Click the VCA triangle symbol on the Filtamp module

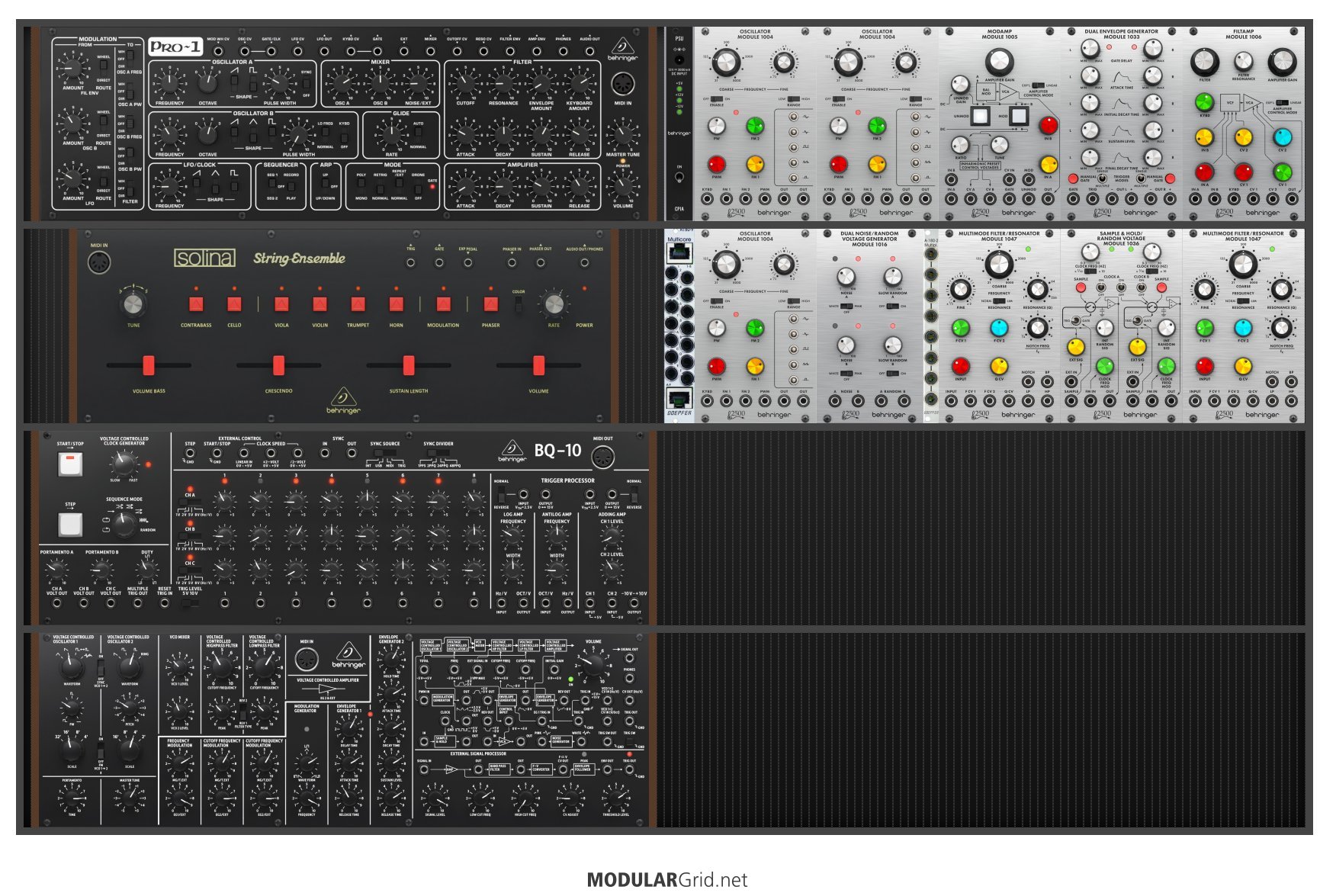tap(1251, 101)
